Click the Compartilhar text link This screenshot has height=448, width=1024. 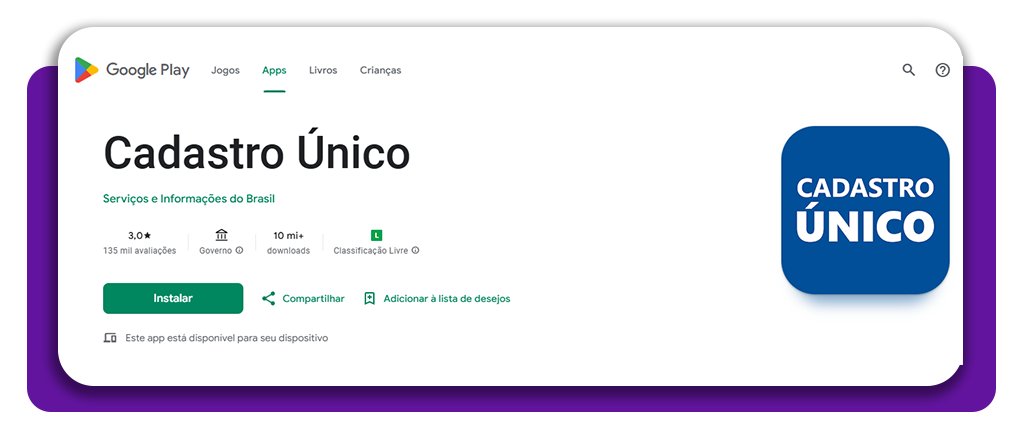(313, 298)
